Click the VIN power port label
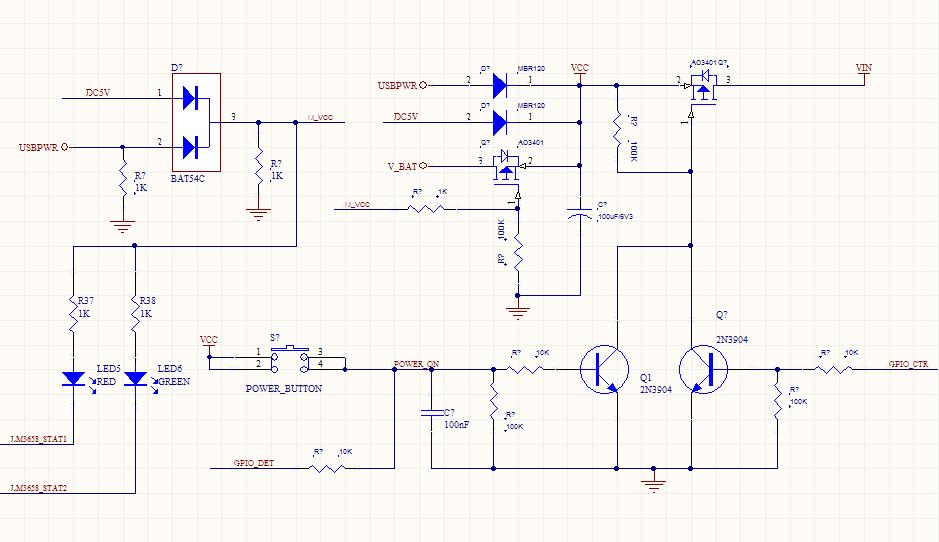The width and height of the screenshot is (939, 542). pos(864,67)
